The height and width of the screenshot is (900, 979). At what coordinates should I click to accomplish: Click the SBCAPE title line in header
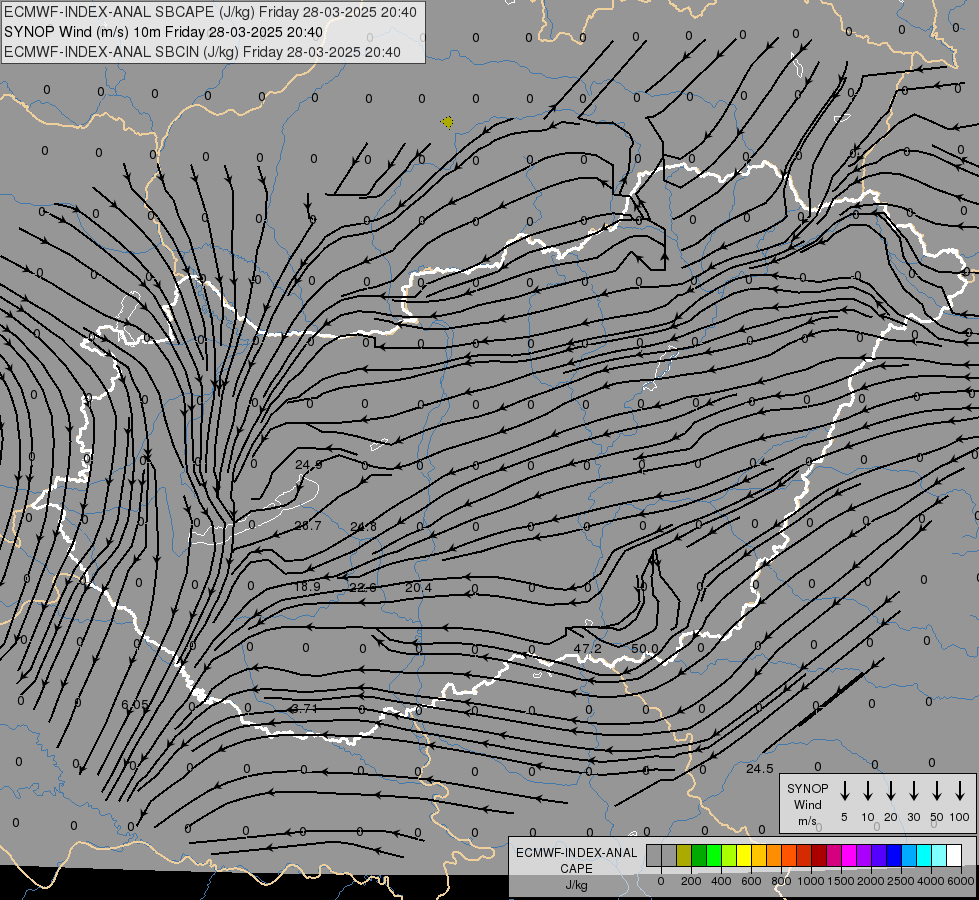210,12
